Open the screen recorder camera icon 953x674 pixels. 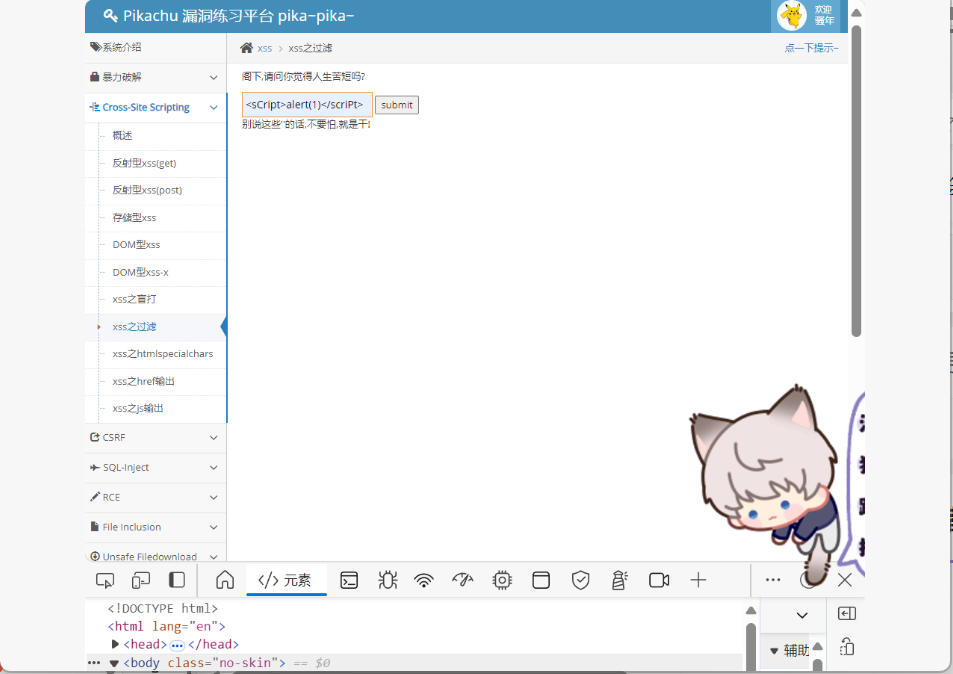(659, 580)
